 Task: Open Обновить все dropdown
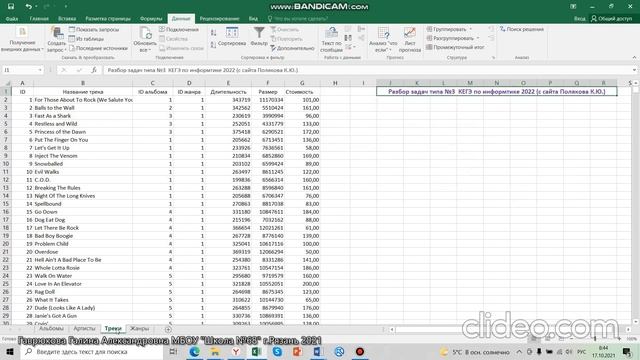point(144,40)
